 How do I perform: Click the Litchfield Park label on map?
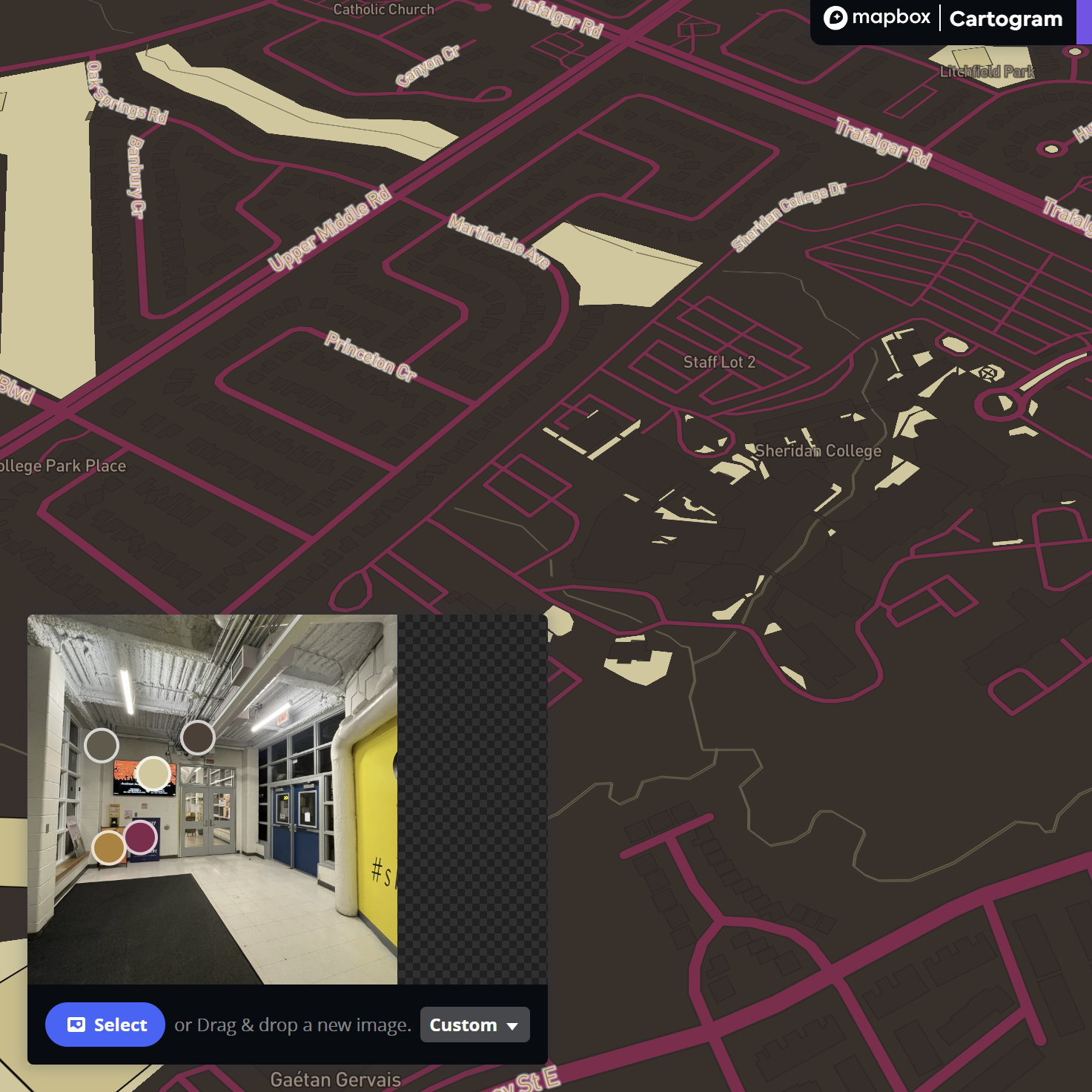coord(987,72)
